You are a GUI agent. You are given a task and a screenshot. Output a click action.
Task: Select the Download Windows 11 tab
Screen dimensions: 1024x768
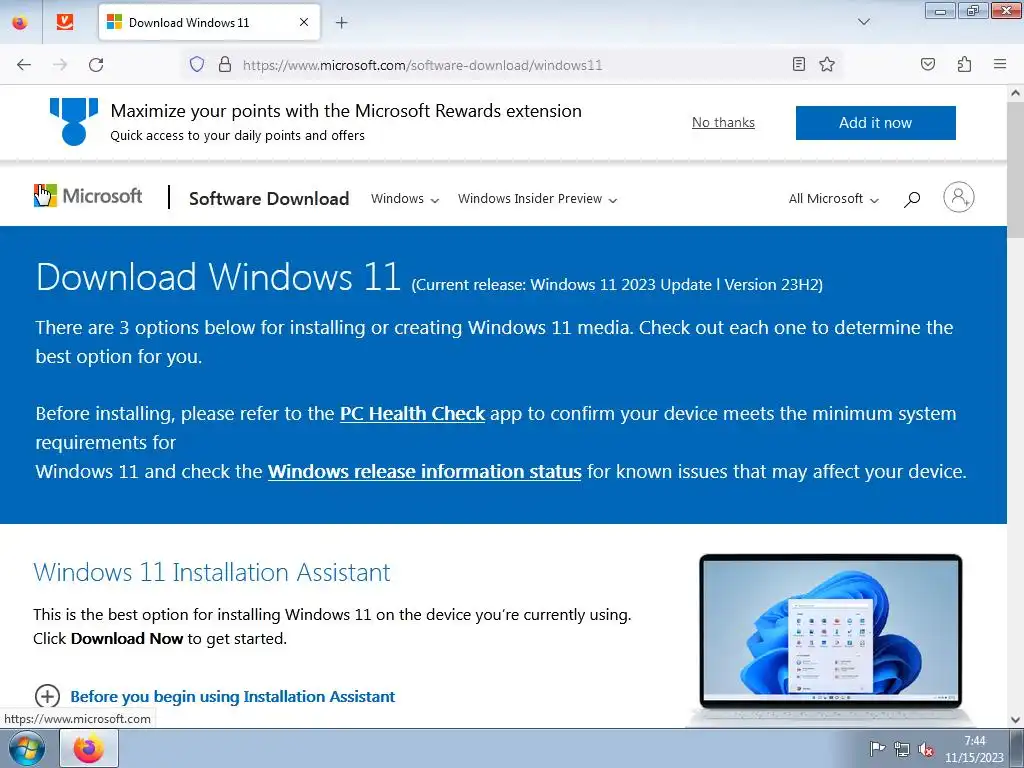(x=209, y=22)
